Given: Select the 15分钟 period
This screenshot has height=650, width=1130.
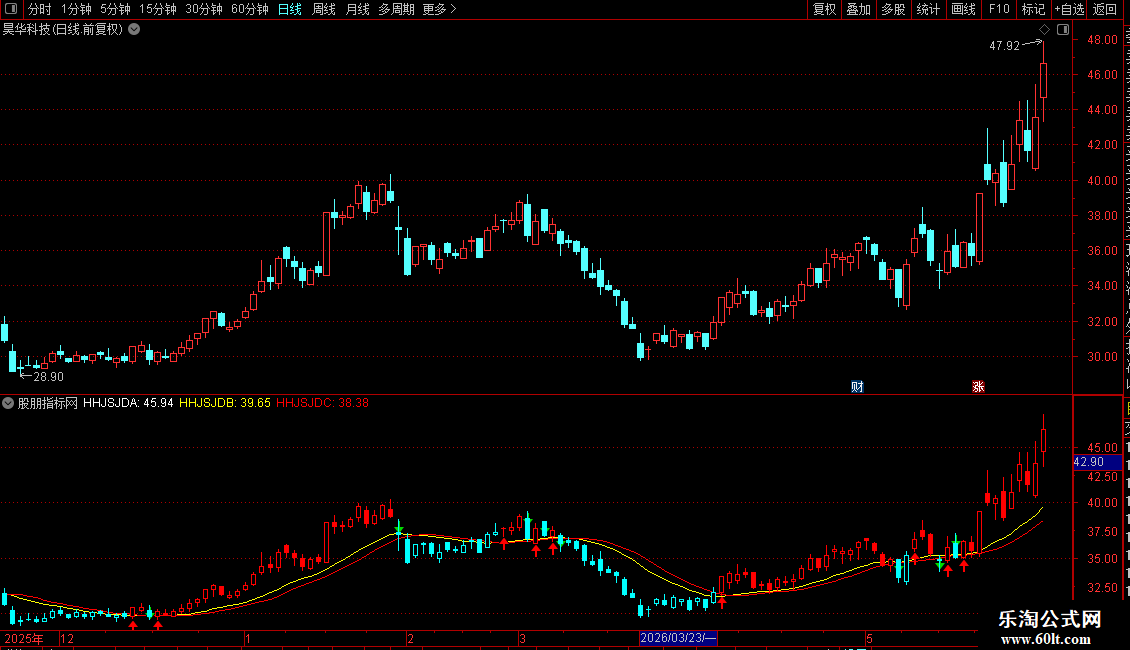Looking at the screenshot, I should point(158,9).
